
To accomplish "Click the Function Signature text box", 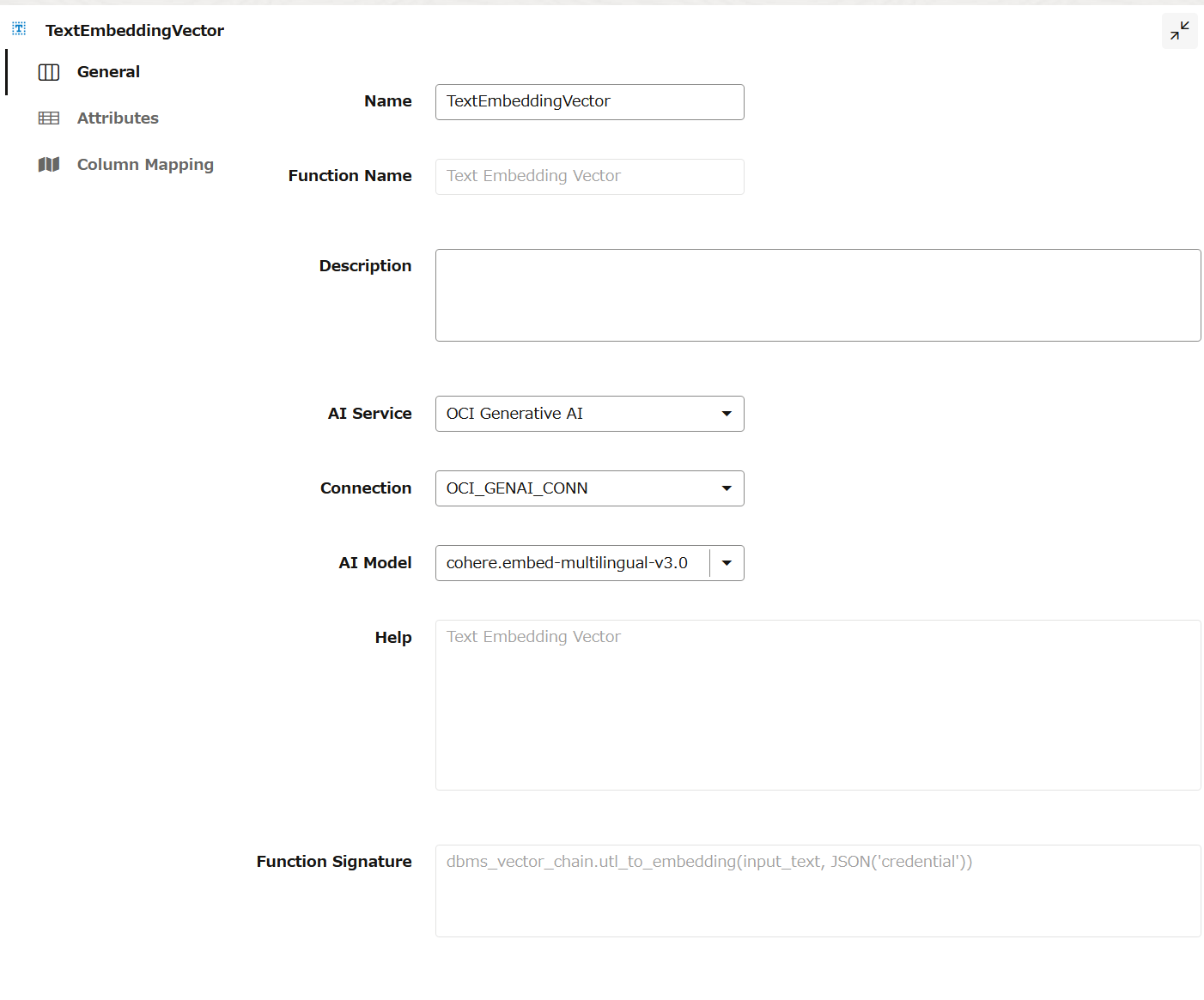I will click(818, 891).
